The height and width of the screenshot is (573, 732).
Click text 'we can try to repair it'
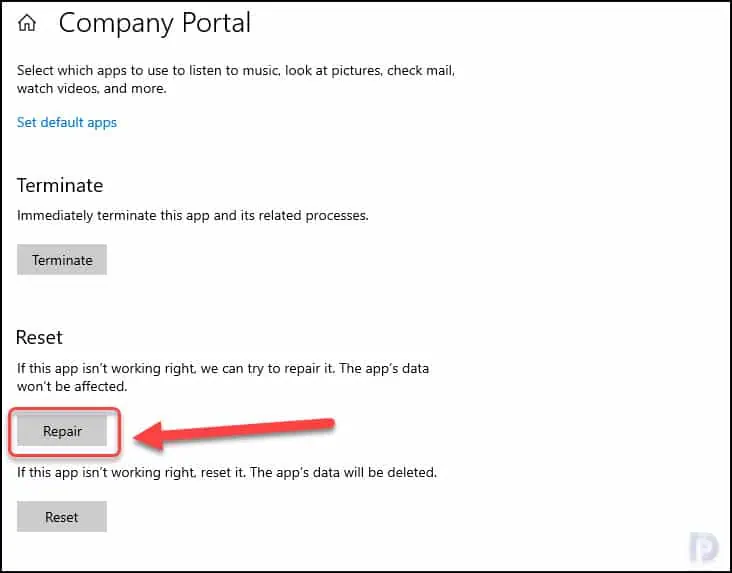[267, 368]
